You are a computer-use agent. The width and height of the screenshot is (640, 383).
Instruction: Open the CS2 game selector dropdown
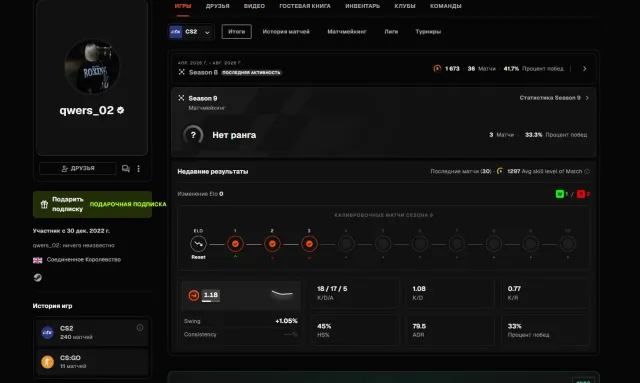click(191, 32)
